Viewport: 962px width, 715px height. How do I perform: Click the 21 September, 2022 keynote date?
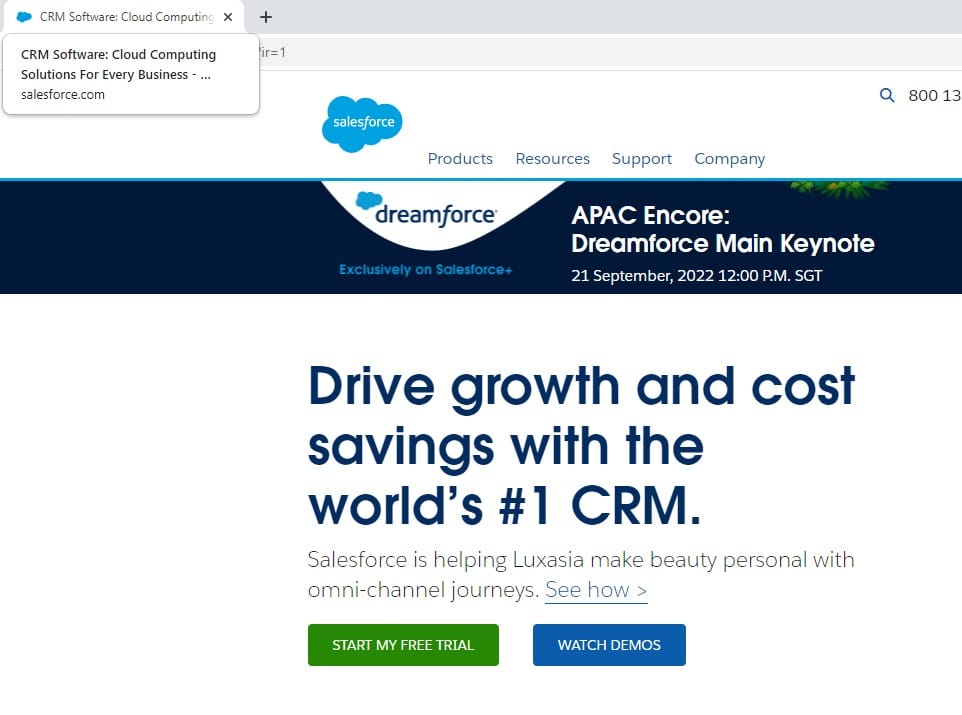tap(696, 276)
